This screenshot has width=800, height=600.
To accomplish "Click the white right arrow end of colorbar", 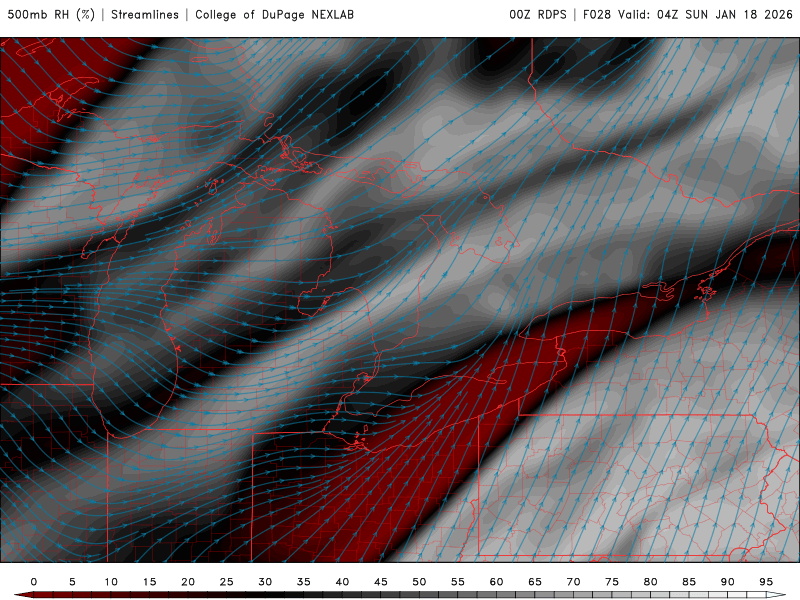I will coord(777,595).
